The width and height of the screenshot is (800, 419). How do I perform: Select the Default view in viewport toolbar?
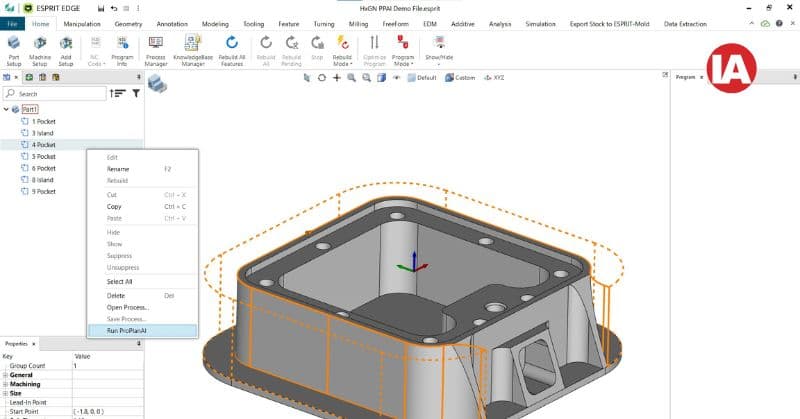point(422,78)
